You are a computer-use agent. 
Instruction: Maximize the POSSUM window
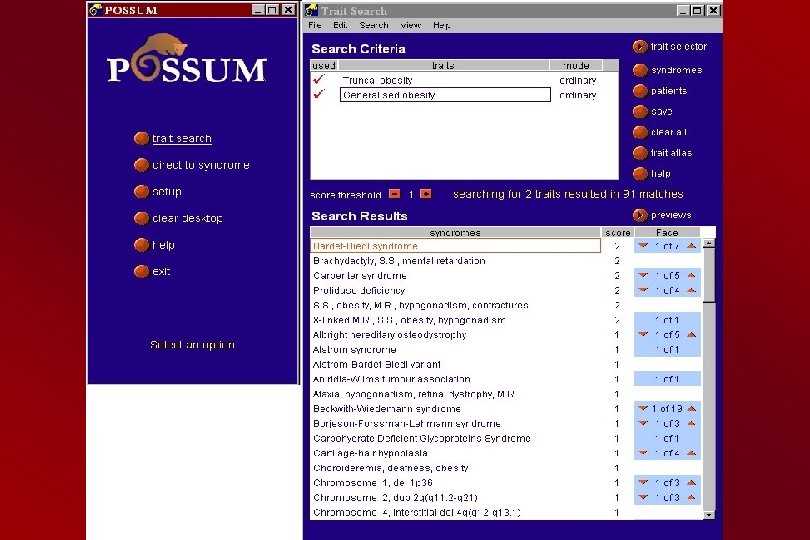(273, 10)
